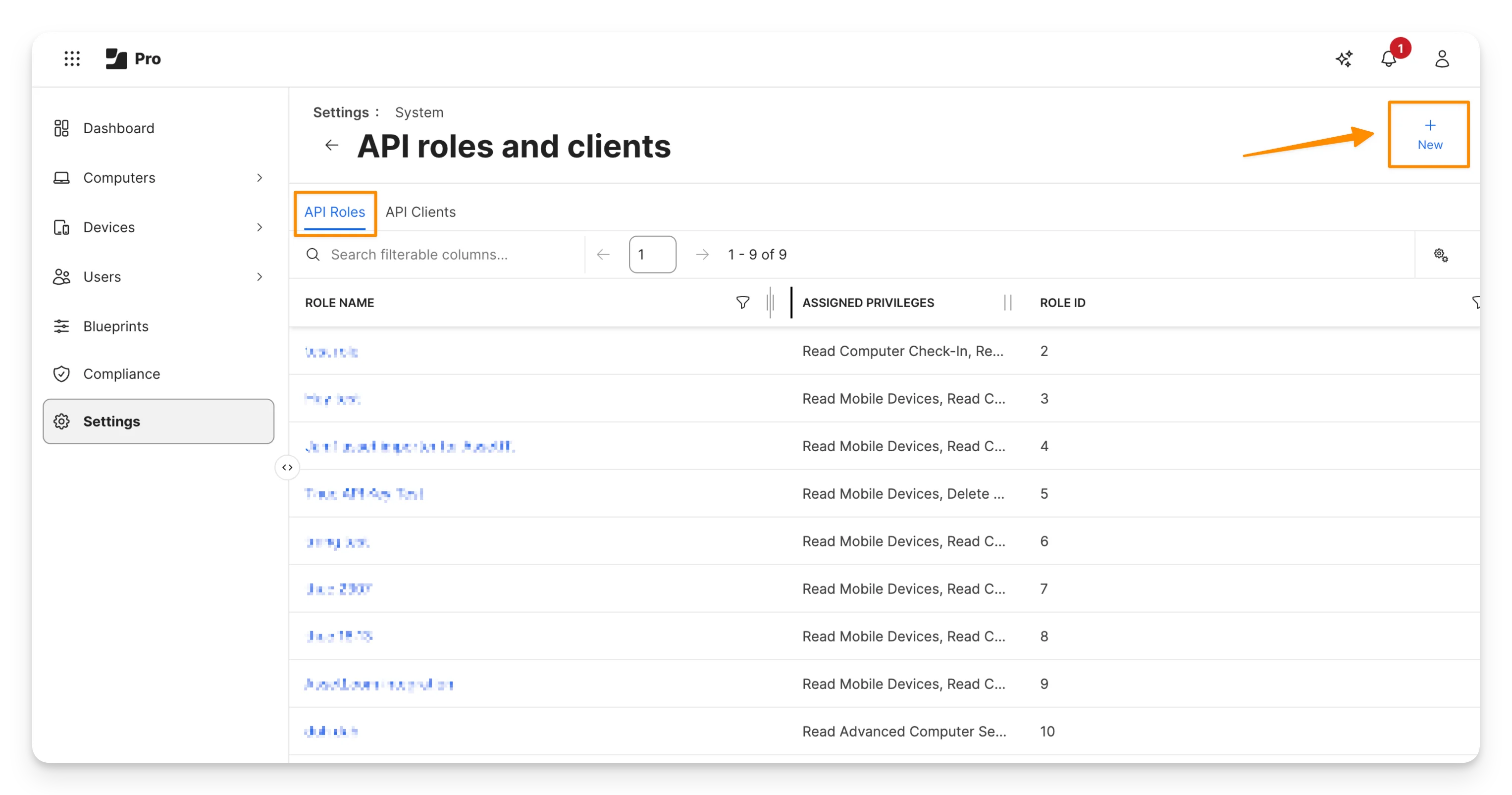The width and height of the screenshot is (1512, 795).
Task: Open the role link with ID 10
Action: click(331, 732)
